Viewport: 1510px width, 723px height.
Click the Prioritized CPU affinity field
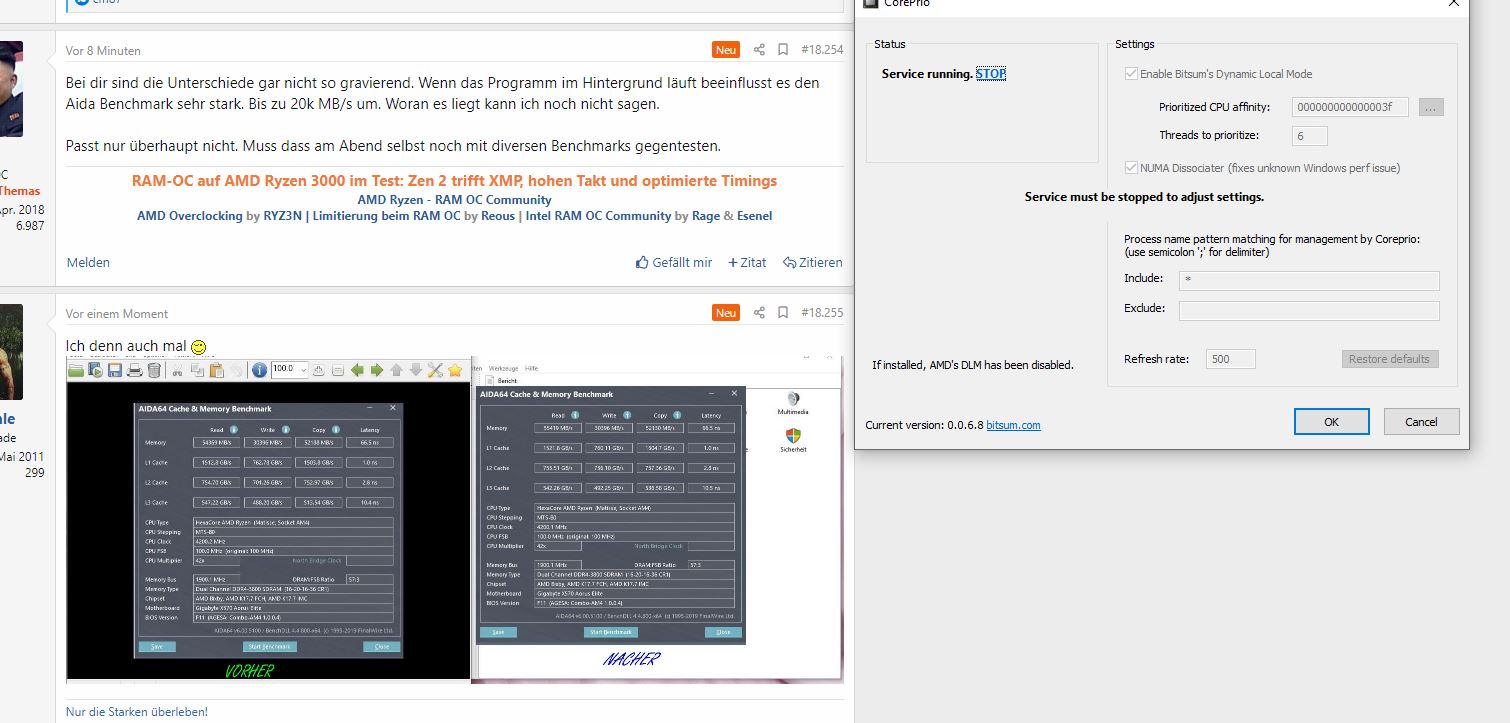[x=1350, y=107]
